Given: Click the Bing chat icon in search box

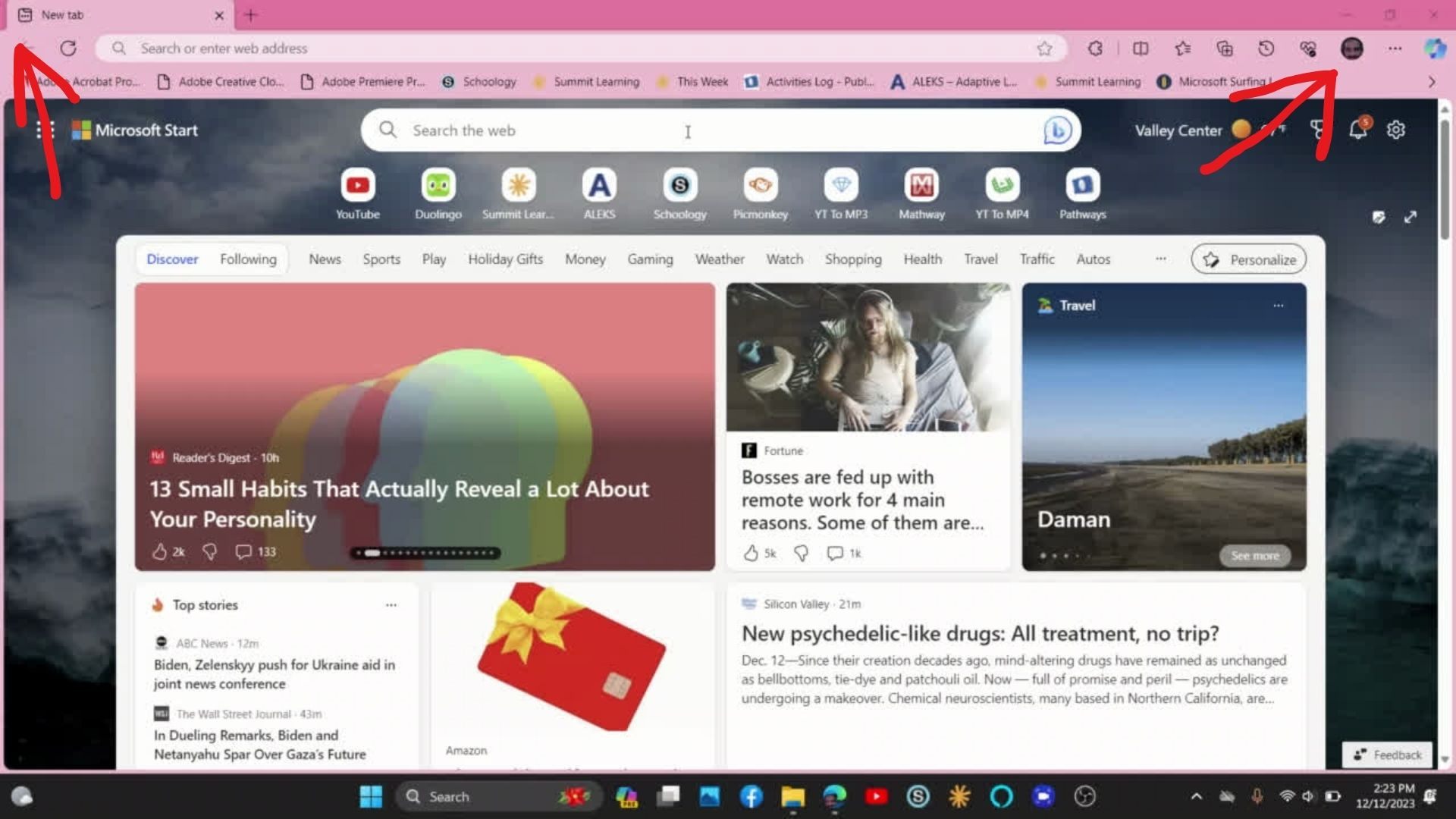Looking at the screenshot, I should 1057,130.
